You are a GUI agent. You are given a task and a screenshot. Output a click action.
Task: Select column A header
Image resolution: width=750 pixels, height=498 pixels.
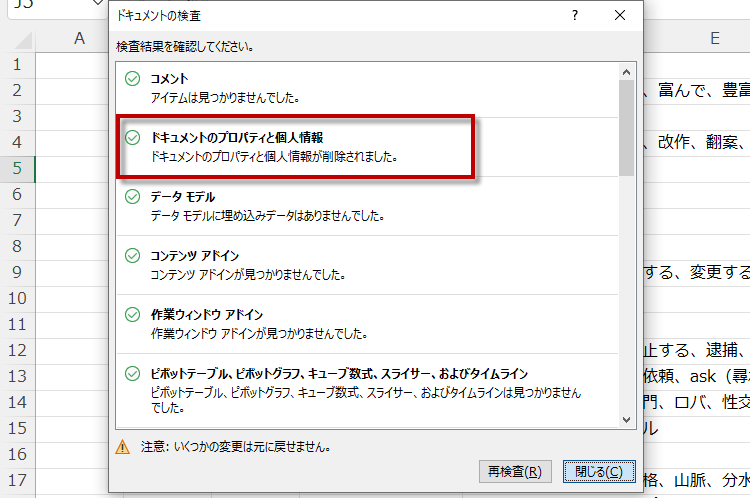click(80, 38)
